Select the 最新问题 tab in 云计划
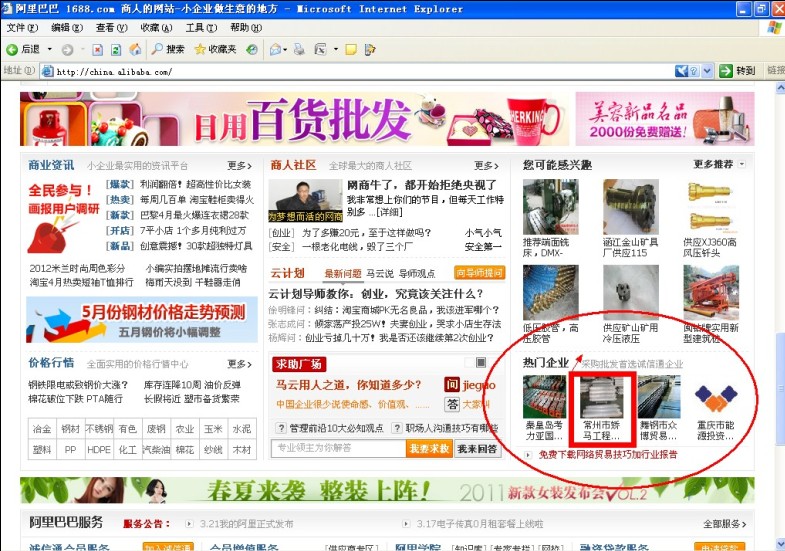785x551 pixels. [342, 273]
